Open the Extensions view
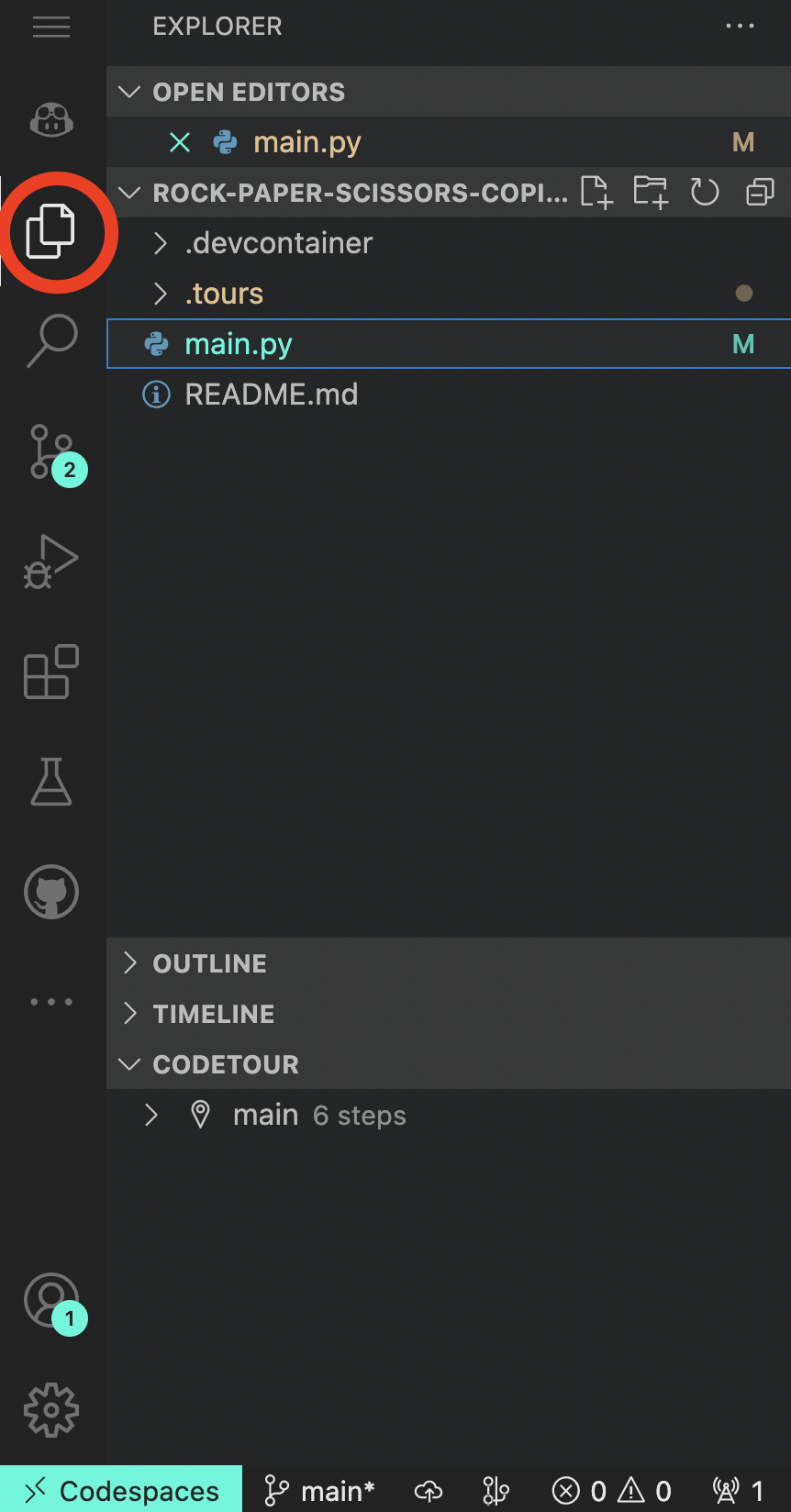The height and width of the screenshot is (1512, 791). coord(50,673)
